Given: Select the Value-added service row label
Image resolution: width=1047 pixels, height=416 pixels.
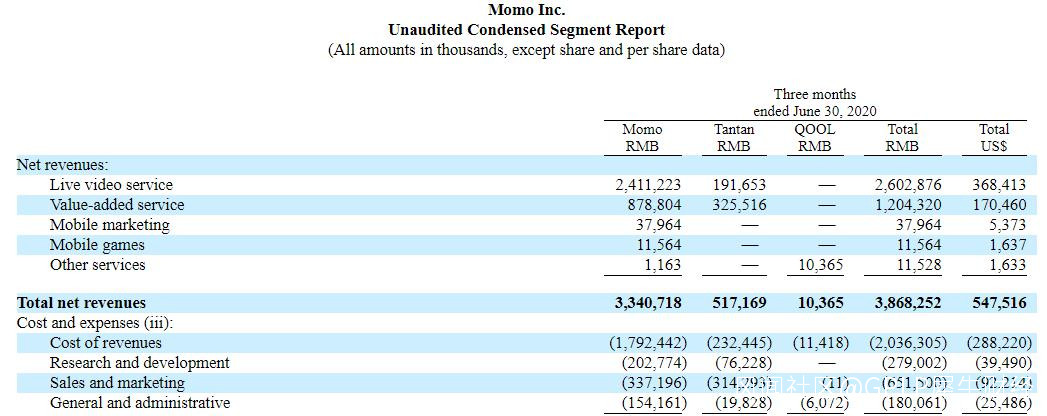Looking at the screenshot, I should pos(117,204).
